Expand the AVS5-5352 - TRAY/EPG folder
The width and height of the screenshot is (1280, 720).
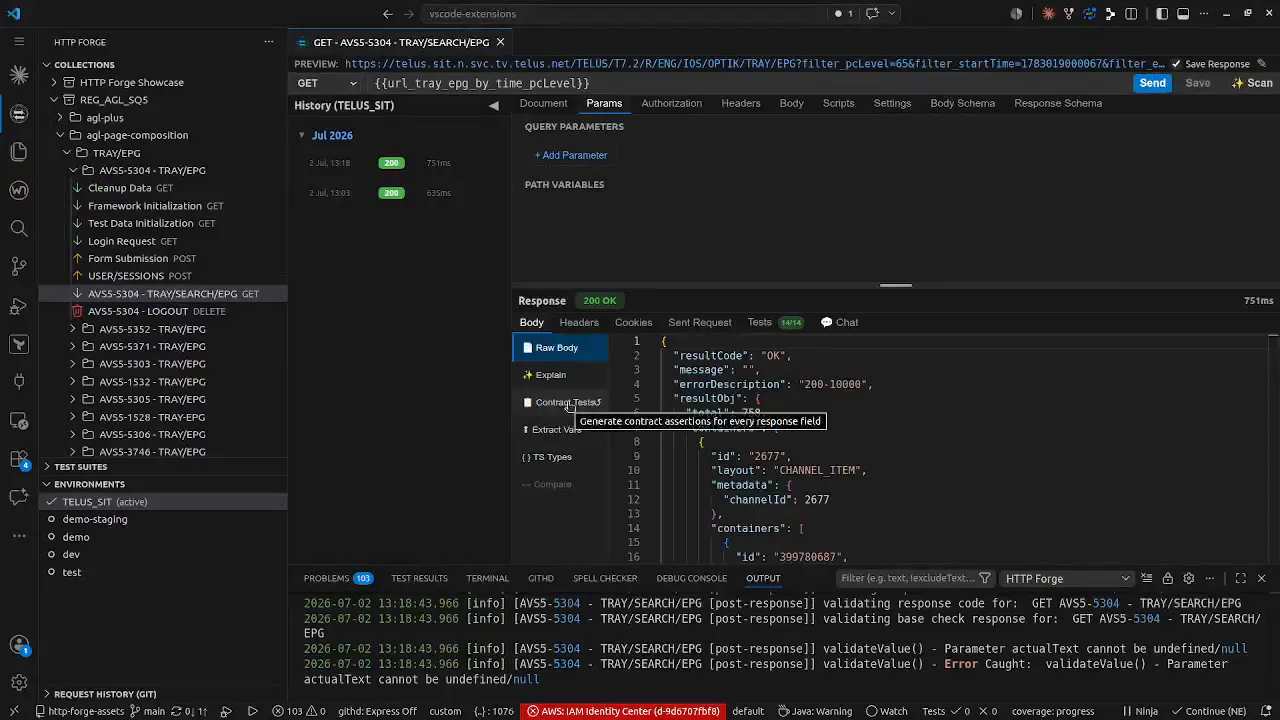click(73, 329)
